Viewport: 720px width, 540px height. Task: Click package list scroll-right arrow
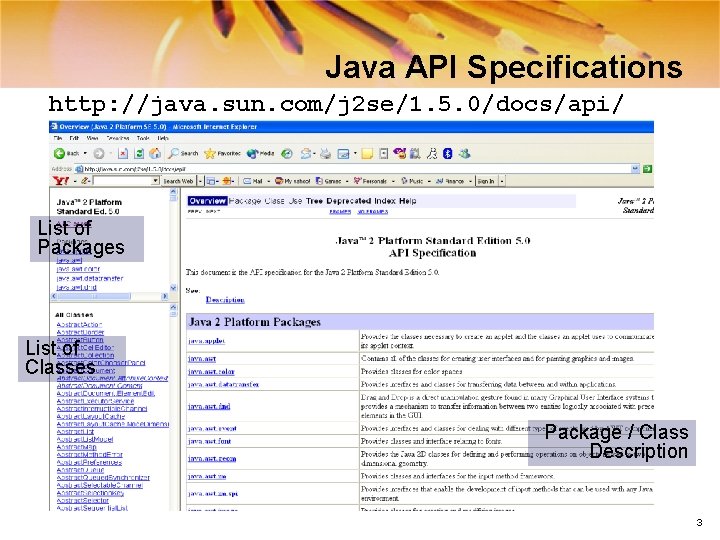tap(164, 297)
